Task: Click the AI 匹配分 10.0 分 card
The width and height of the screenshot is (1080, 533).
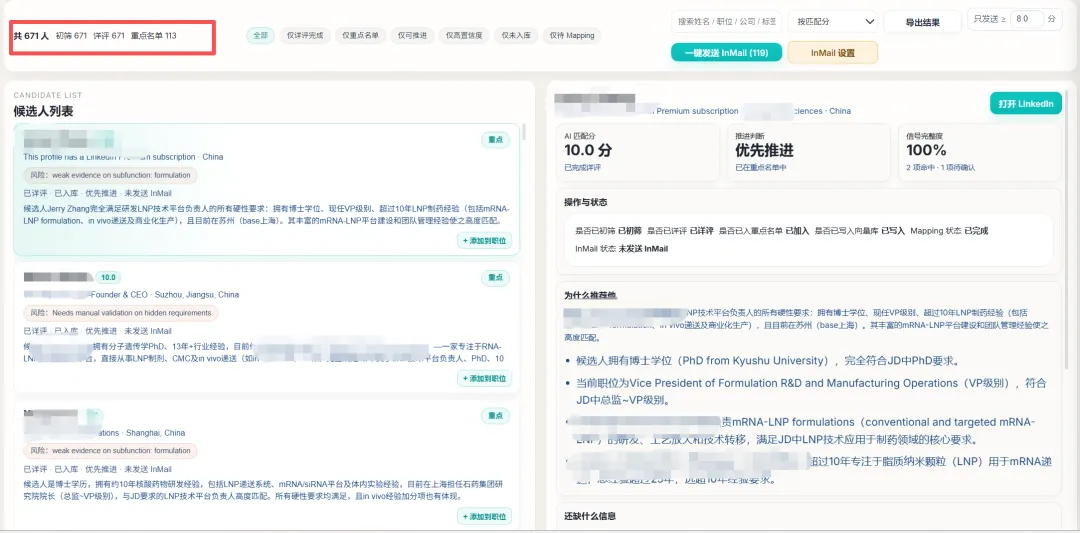Action: click(x=638, y=152)
